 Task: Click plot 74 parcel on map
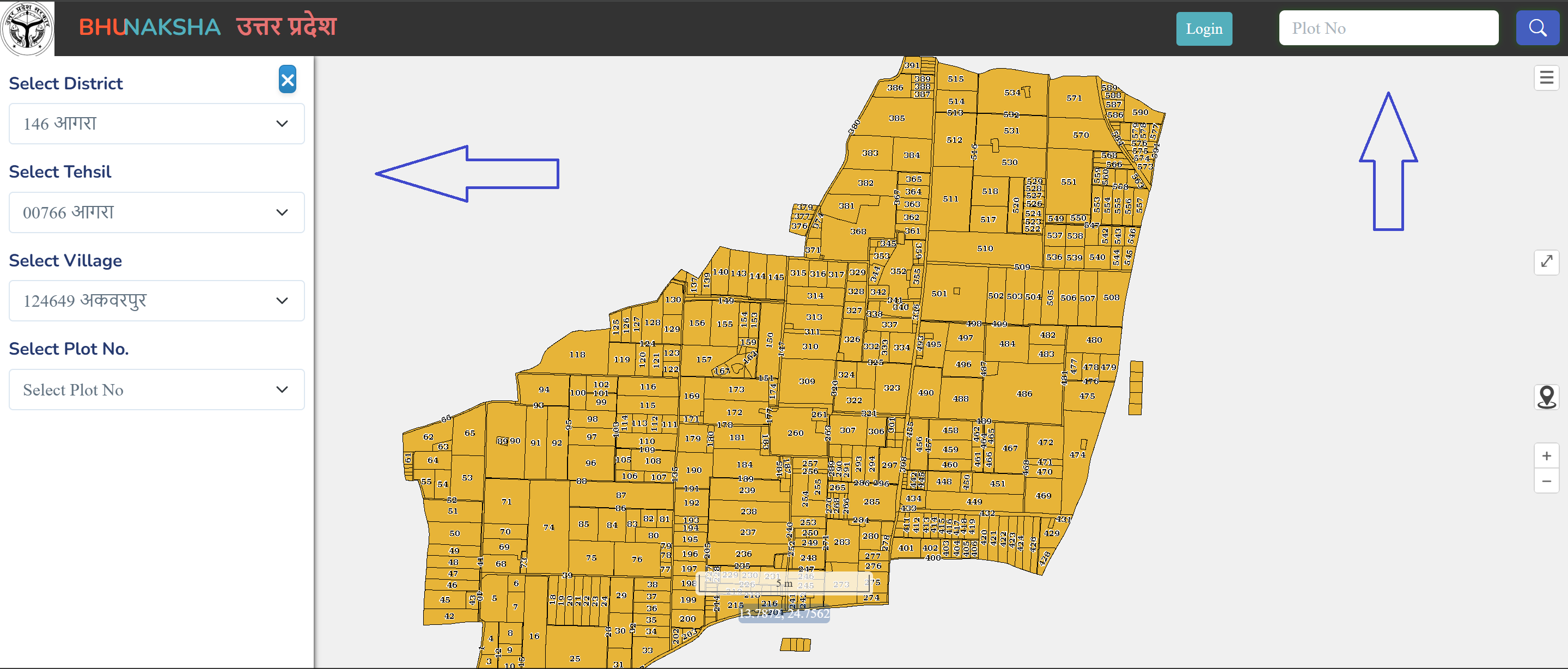[x=548, y=527]
